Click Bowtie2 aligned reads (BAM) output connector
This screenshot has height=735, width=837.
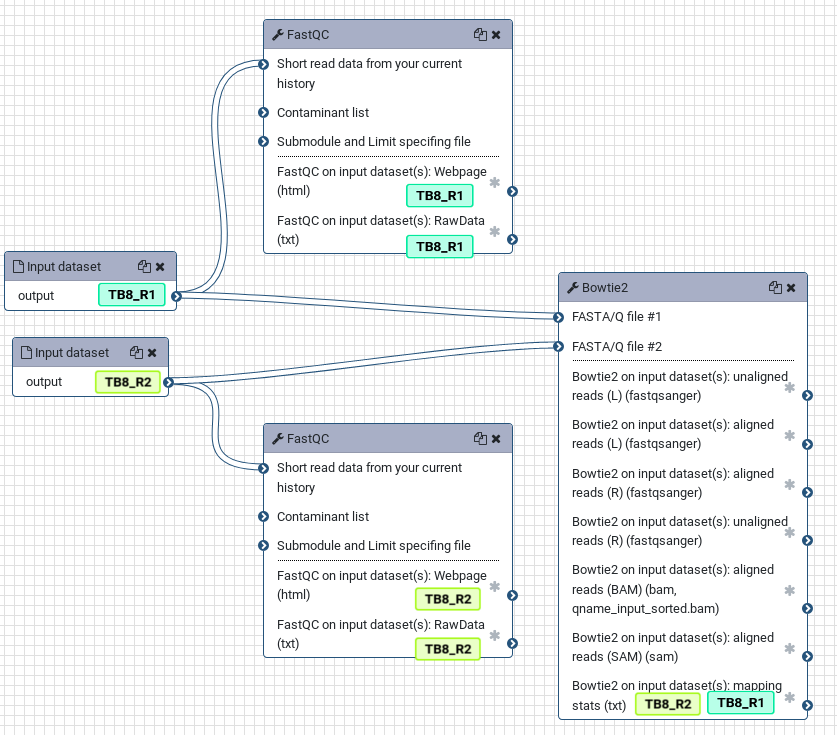click(808, 608)
